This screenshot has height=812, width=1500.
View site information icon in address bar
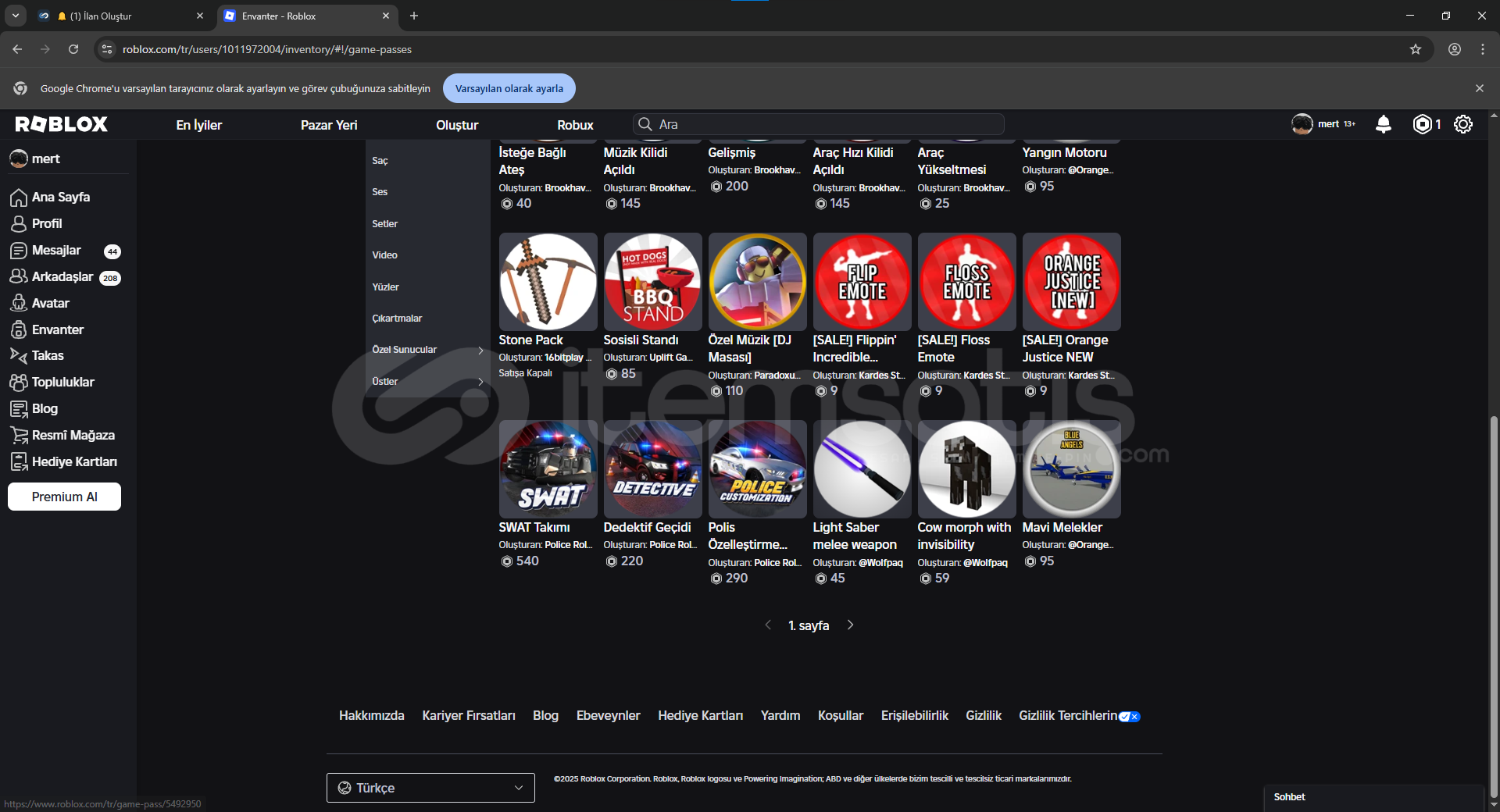point(107,49)
